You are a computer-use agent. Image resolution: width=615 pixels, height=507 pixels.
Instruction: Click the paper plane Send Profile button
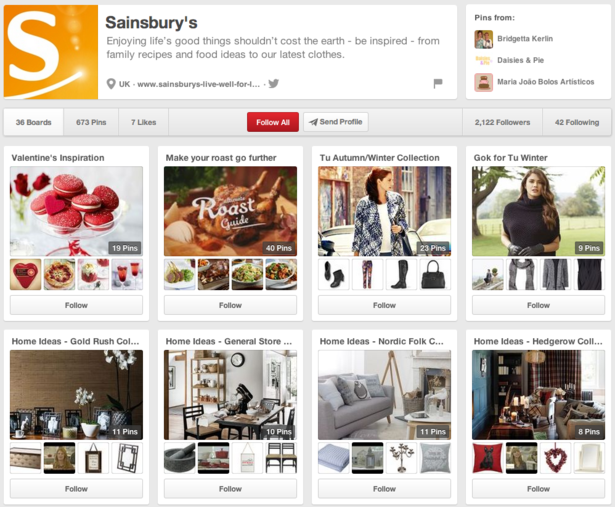pyautogui.click(x=336, y=122)
